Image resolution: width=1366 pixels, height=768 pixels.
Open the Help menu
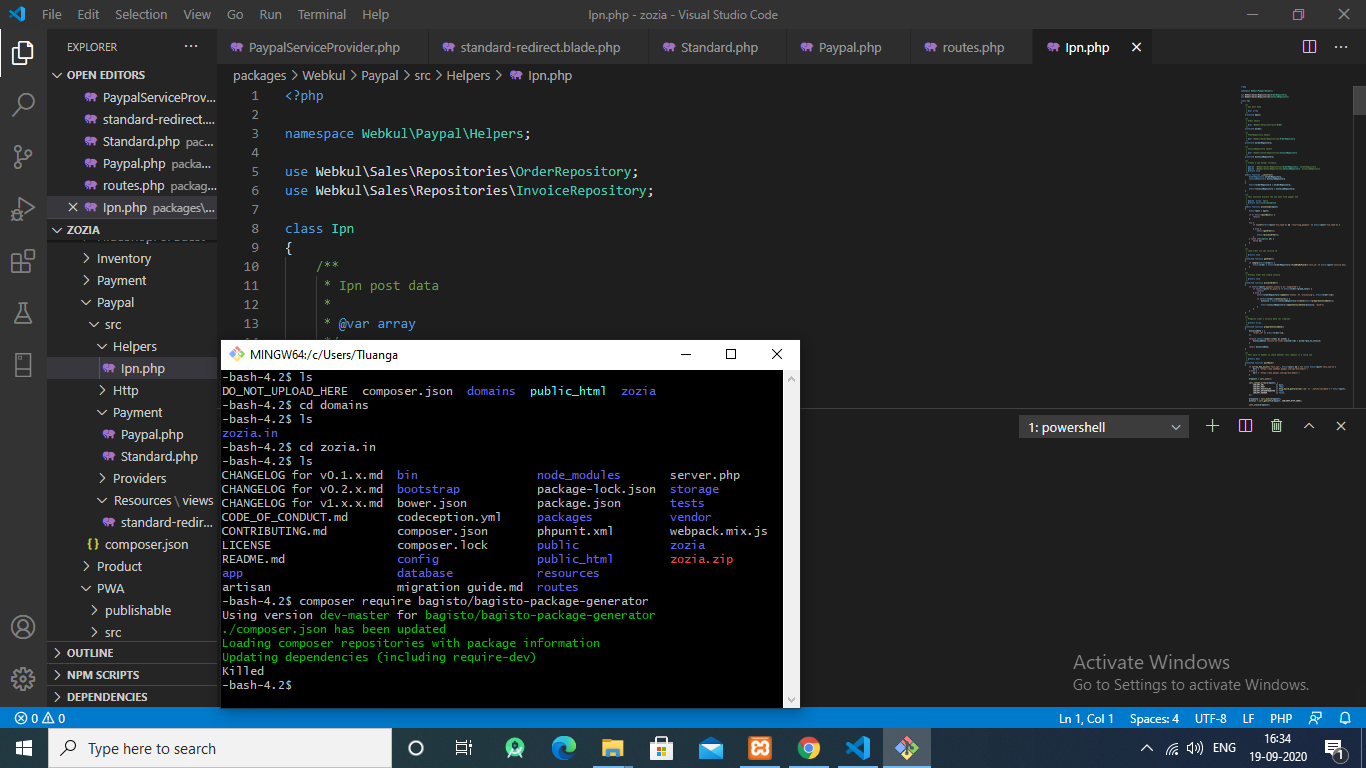375,14
